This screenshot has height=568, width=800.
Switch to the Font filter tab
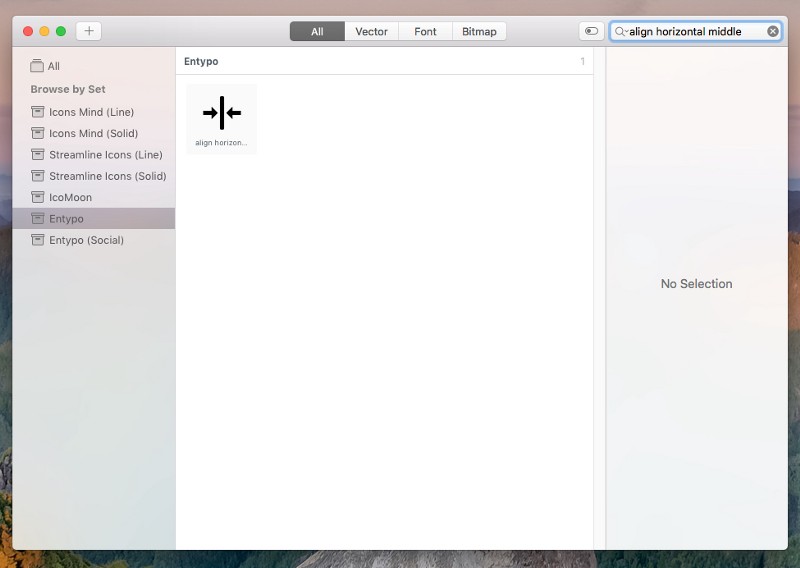click(426, 31)
